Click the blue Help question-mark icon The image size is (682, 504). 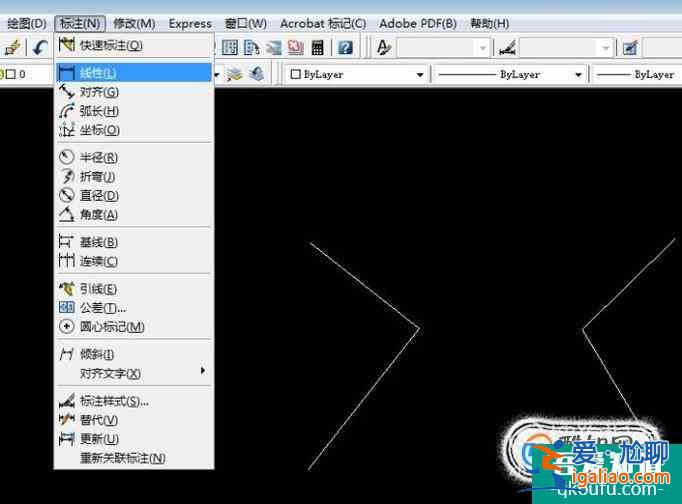point(345,47)
